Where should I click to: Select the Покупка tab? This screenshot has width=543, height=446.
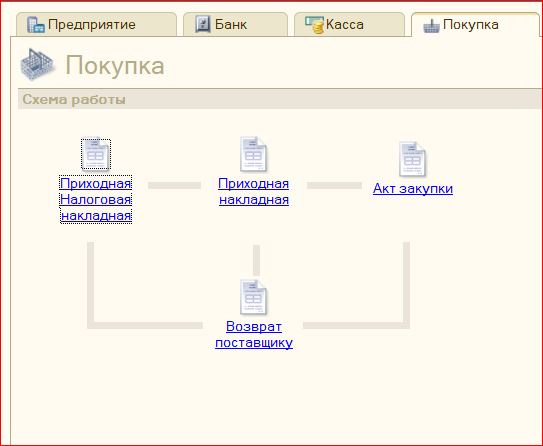(475, 24)
